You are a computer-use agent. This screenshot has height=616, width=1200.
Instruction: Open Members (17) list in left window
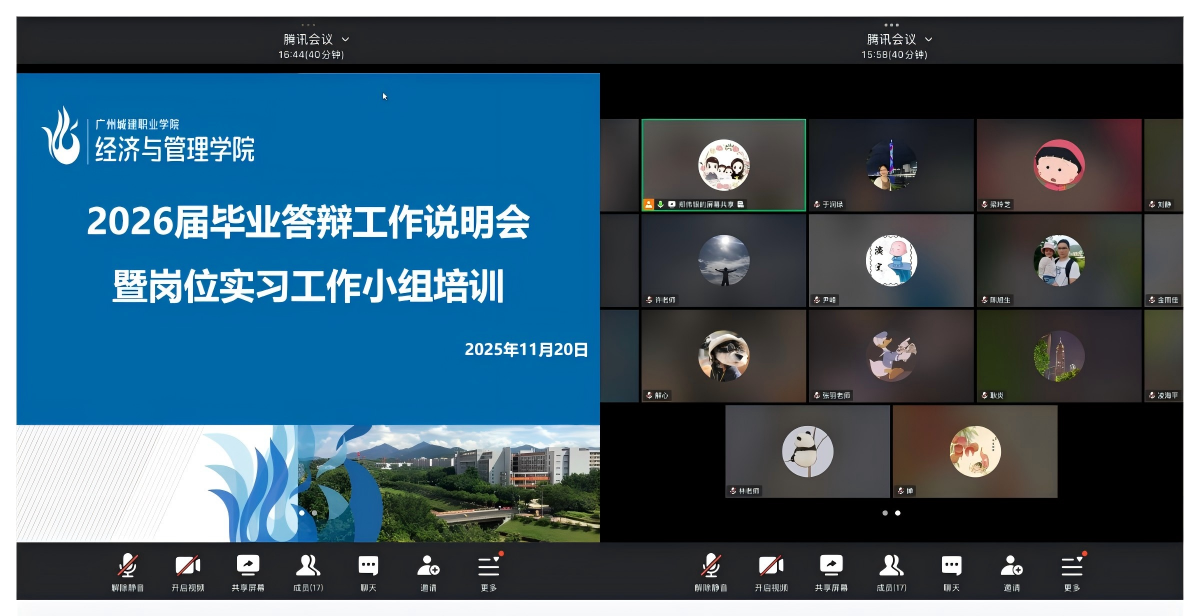[x=308, y=567]
